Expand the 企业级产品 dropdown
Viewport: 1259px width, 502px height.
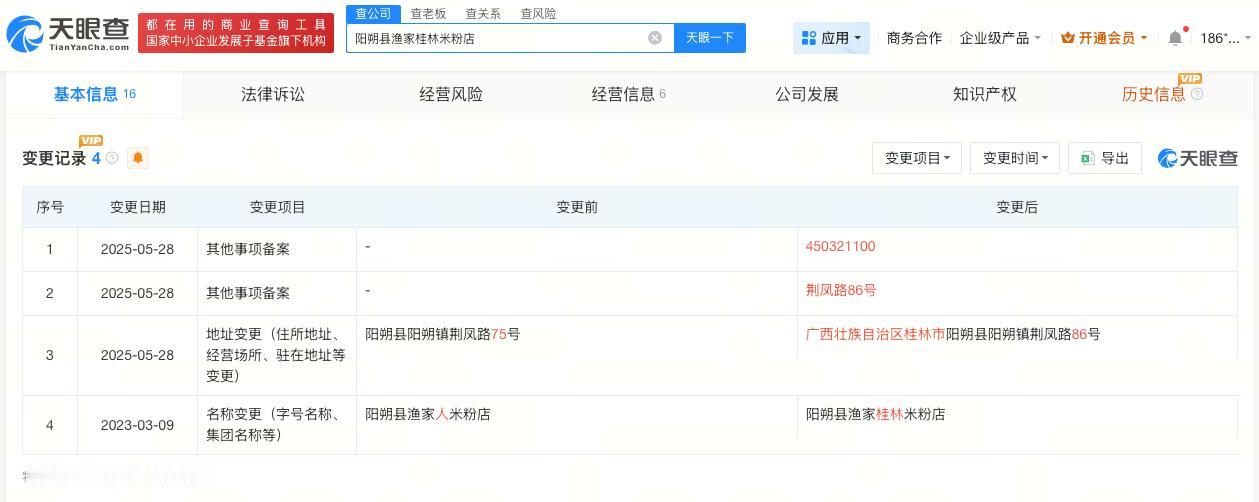1000,38
